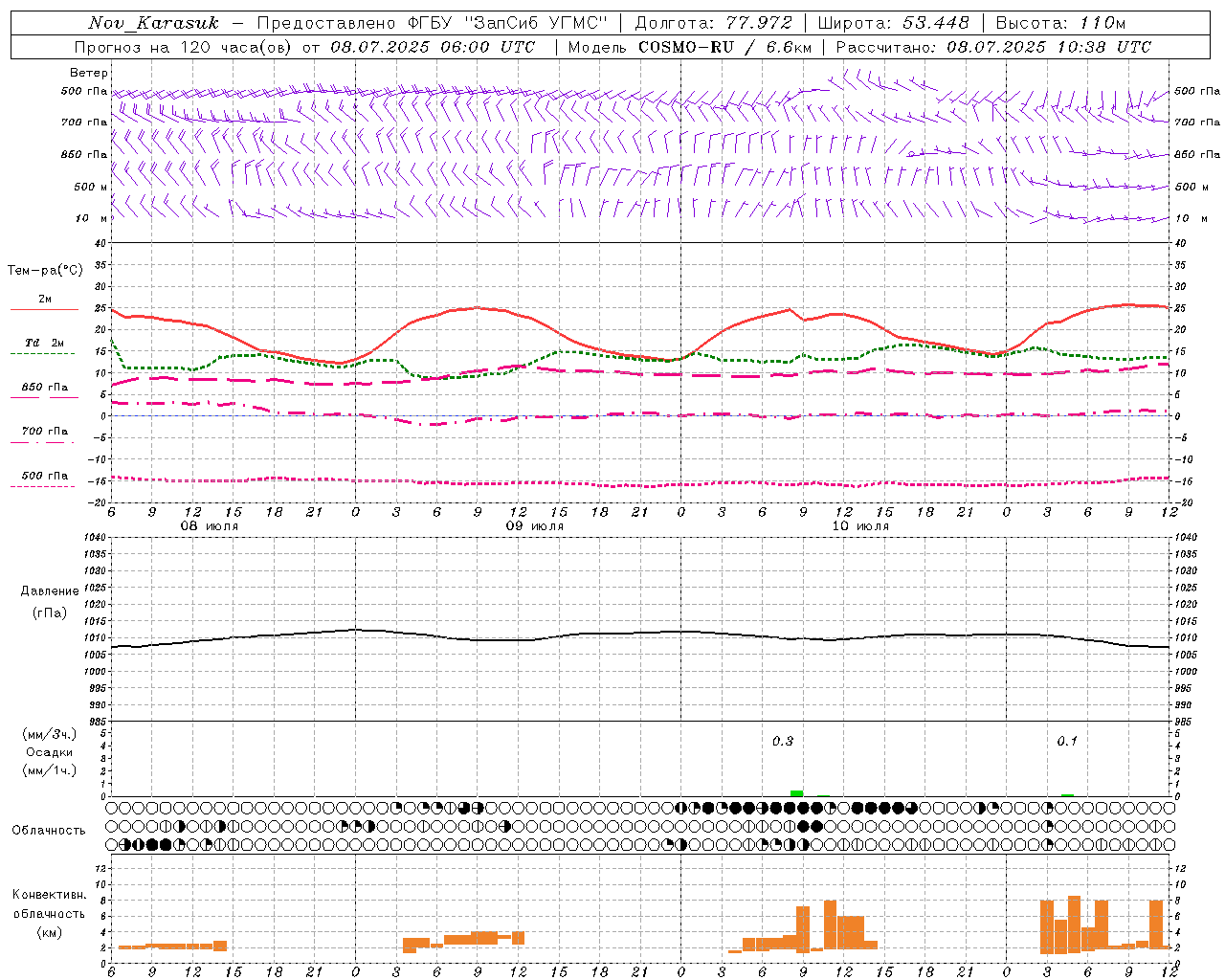Viewport: 1225px width, 980px height.
Task: Click the 'Тем-ра(°C)' temperature panel label
Action: pyautogui.click(x=46, y=271)
